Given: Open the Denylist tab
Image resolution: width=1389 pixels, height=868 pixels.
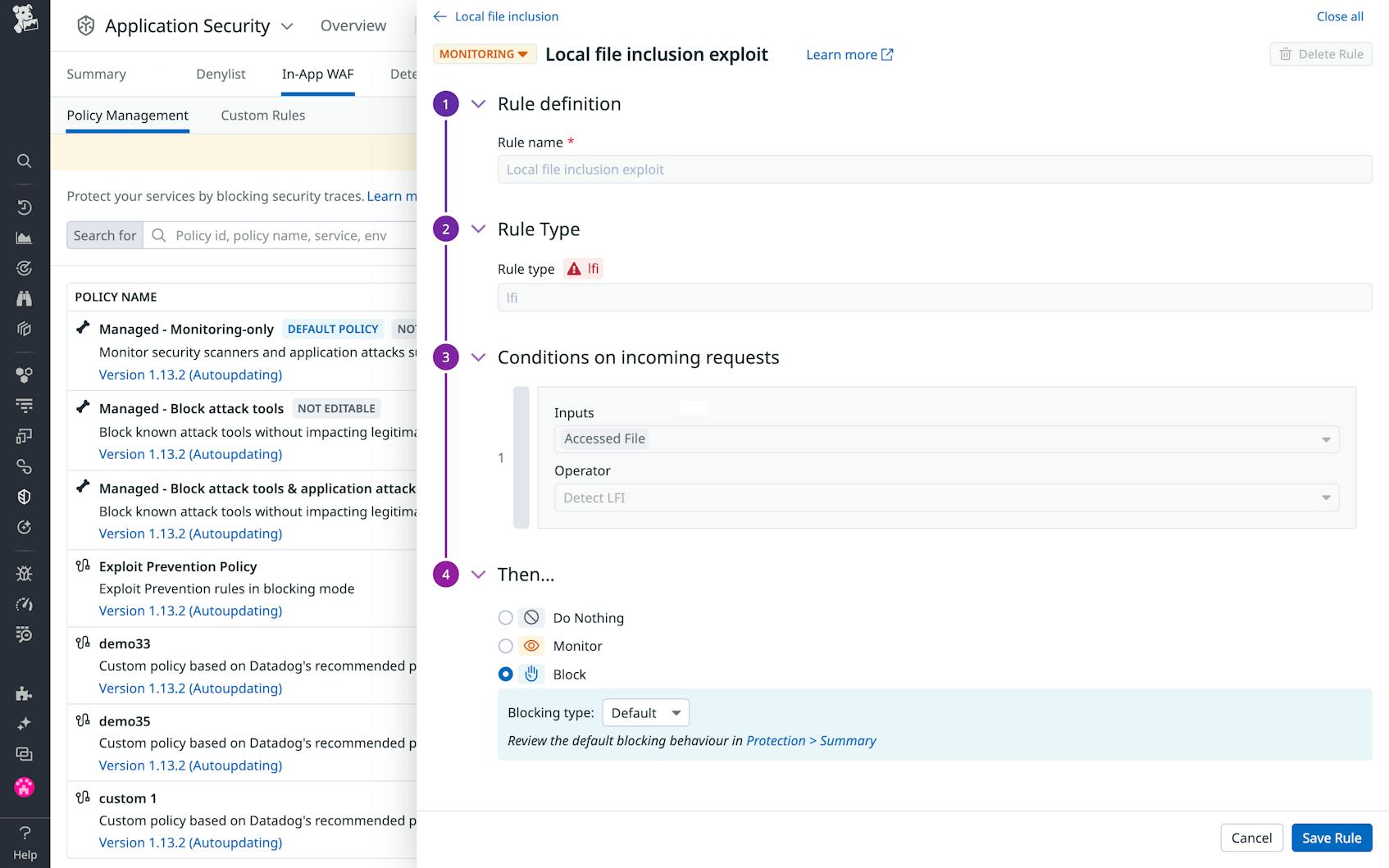Looking at the screenshot, I should tap(220, 74).
